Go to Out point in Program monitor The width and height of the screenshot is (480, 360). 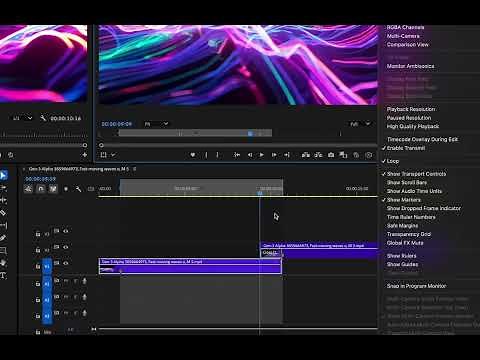click(x=287, y=155)
